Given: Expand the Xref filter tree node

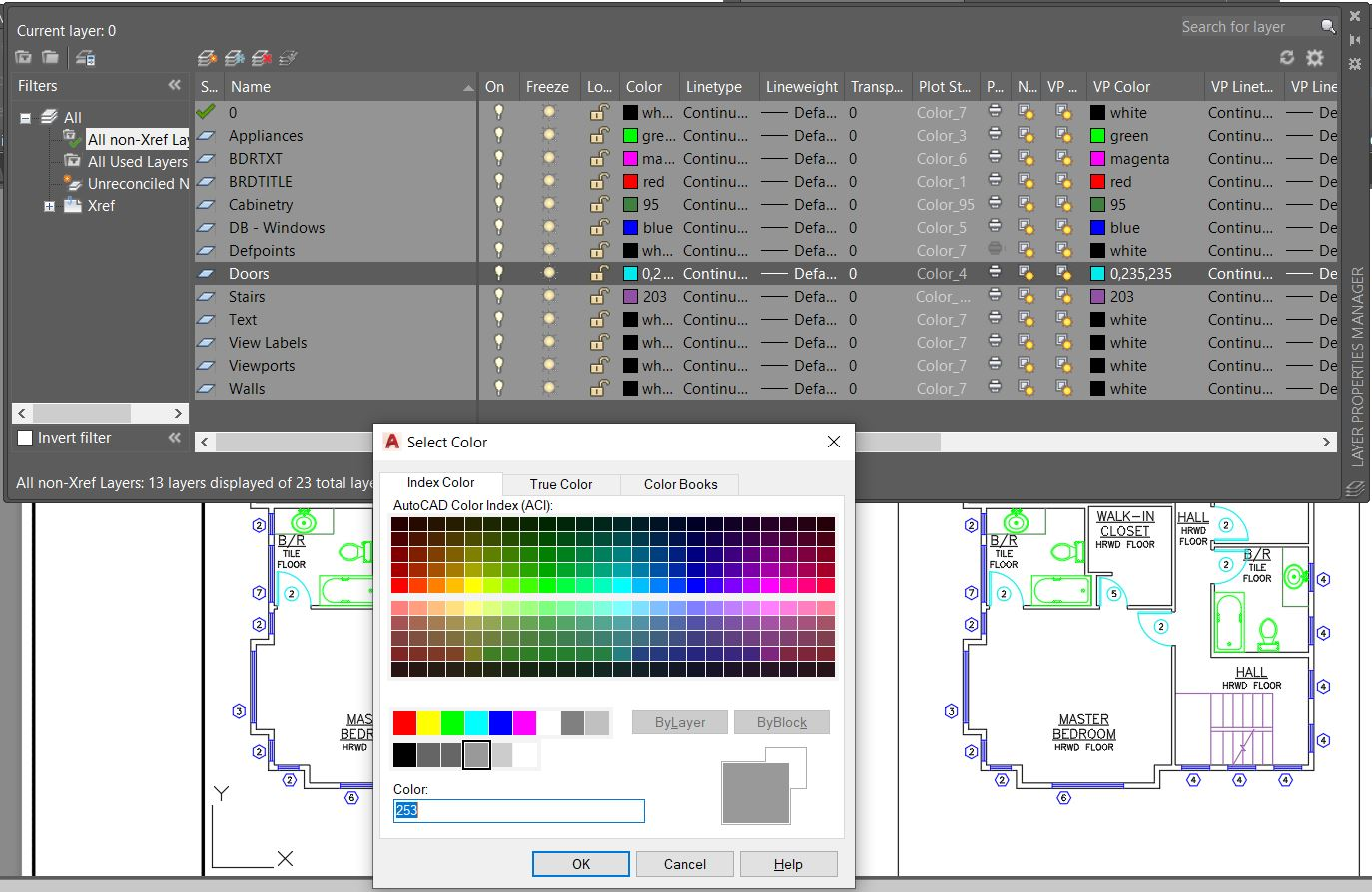Looking at the screenshot, I should coord(49,206).
